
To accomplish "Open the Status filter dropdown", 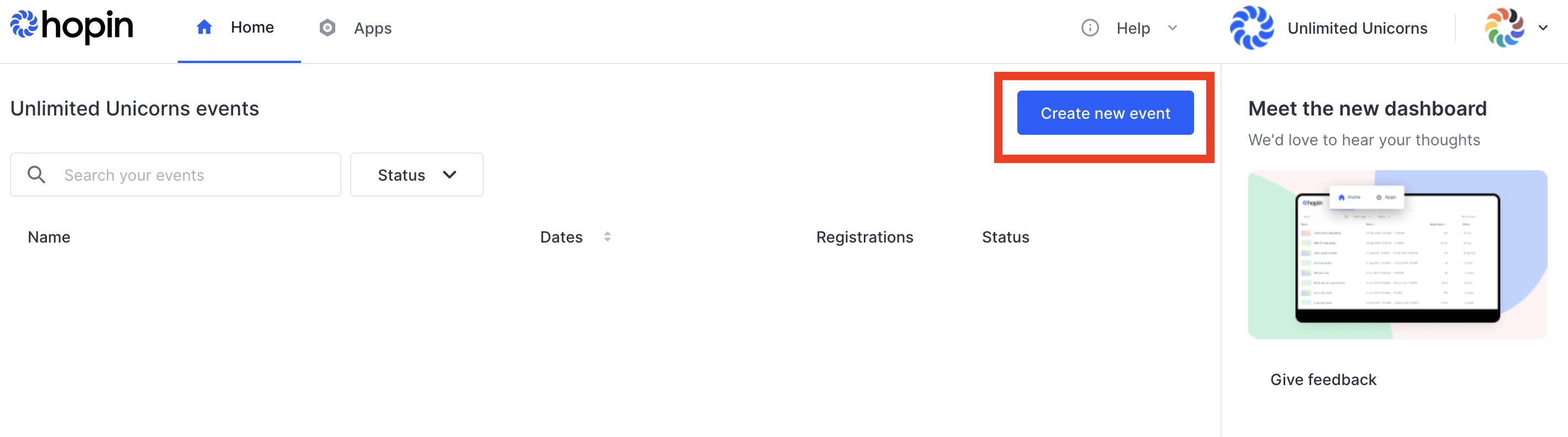I will pyautogui.click(x=417, y=175).
